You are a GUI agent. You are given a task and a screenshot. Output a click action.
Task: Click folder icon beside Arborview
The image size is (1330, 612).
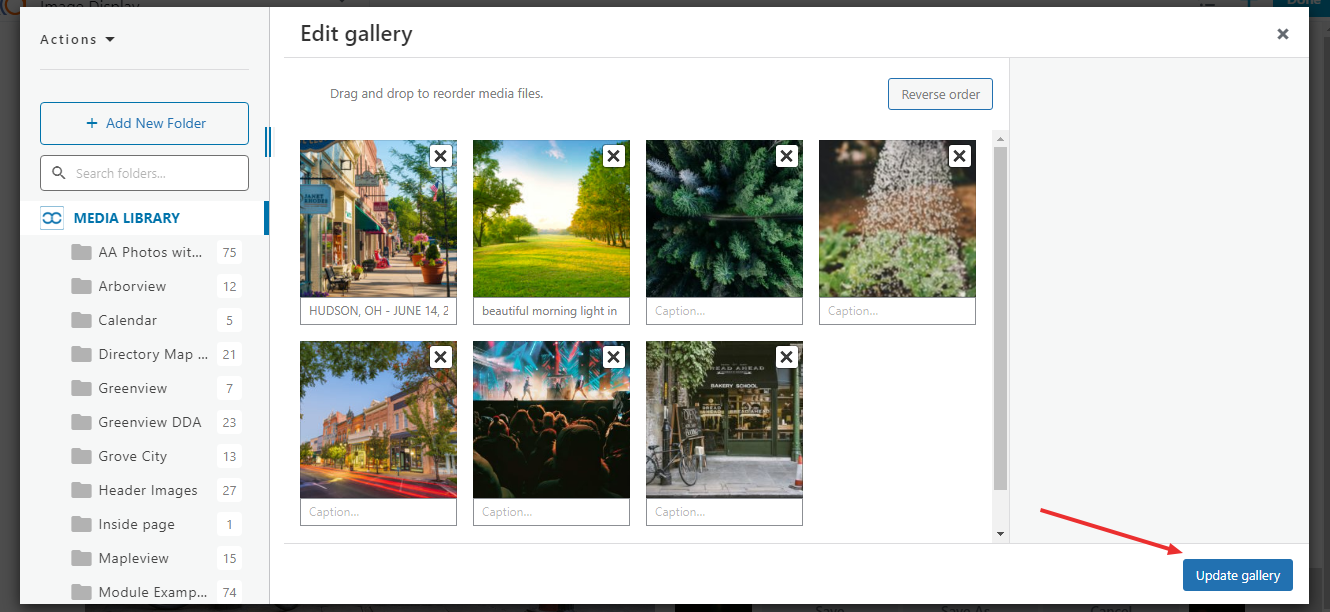pyautogui.click(x=82, y=286)
